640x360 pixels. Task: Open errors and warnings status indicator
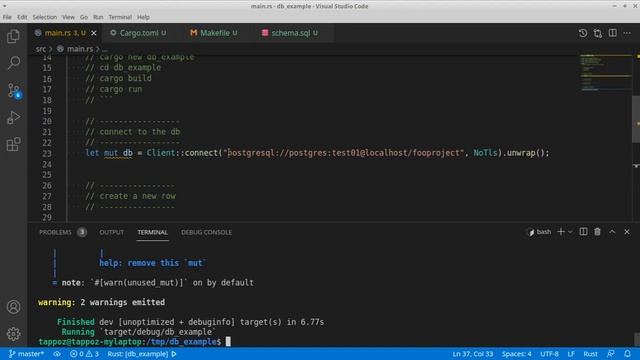coord(84,354)
